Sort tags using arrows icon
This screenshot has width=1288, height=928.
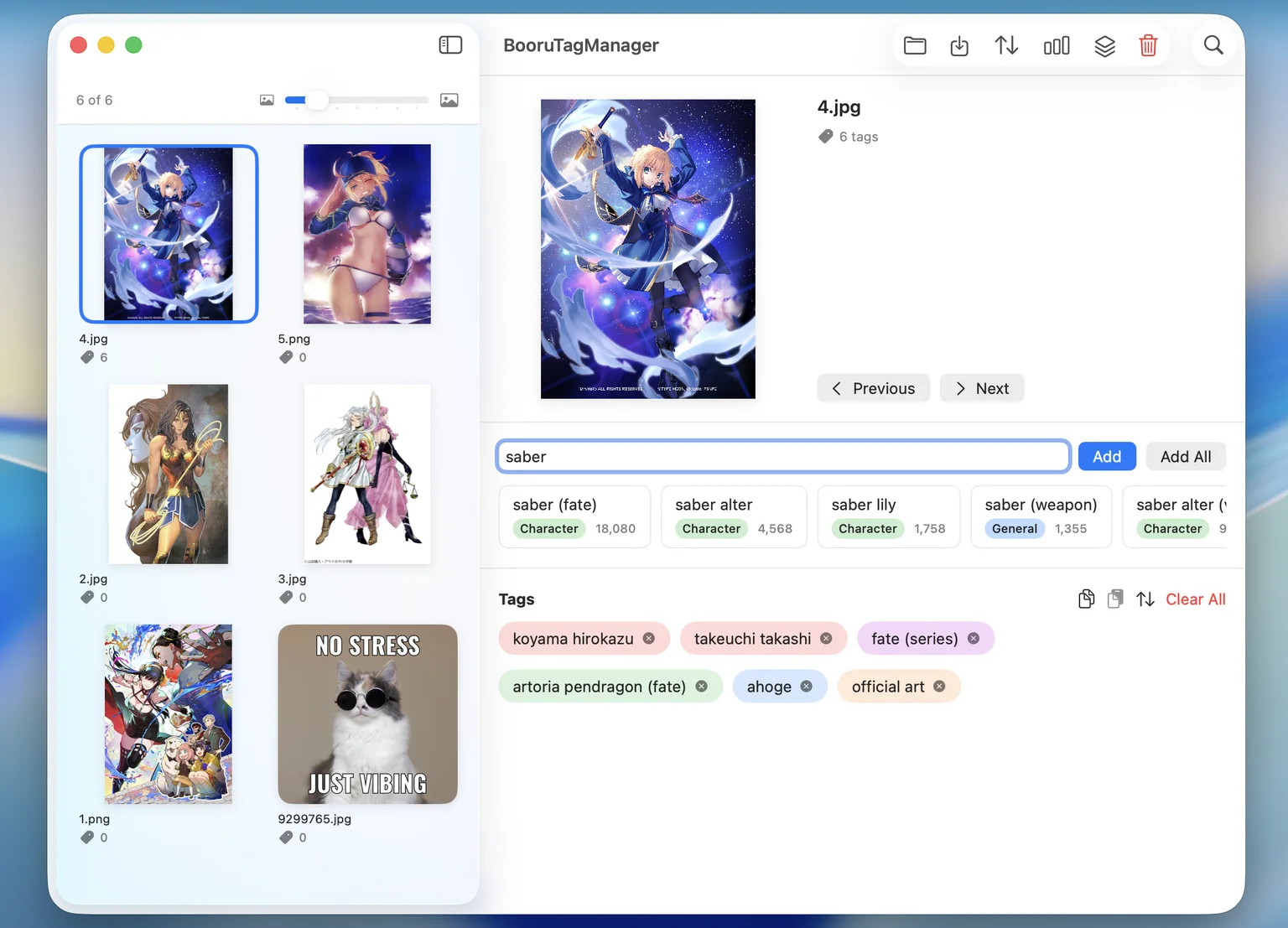point(1145,599)
